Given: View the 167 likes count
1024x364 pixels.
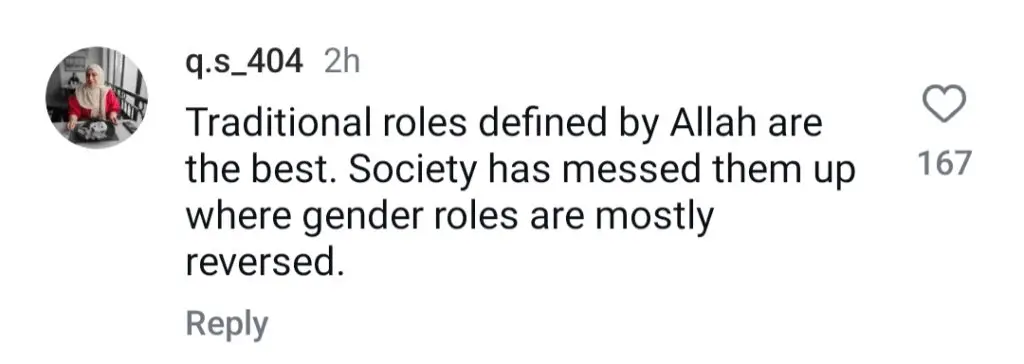Looking at the screenshot, I should (x=944, y=163).
